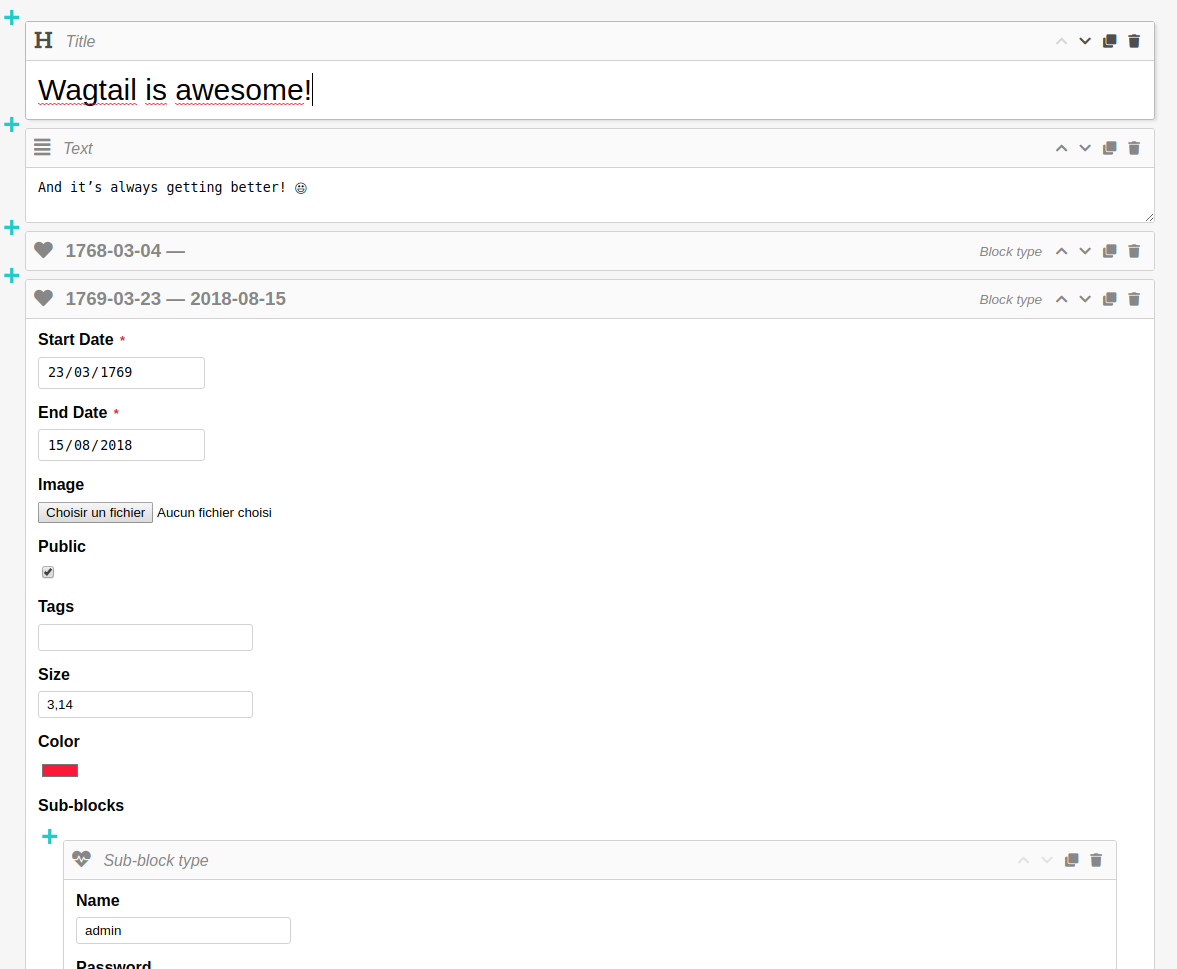Click the Aucun fichier choisi text
1177x969 pixels.
click(x=215, y=512)
